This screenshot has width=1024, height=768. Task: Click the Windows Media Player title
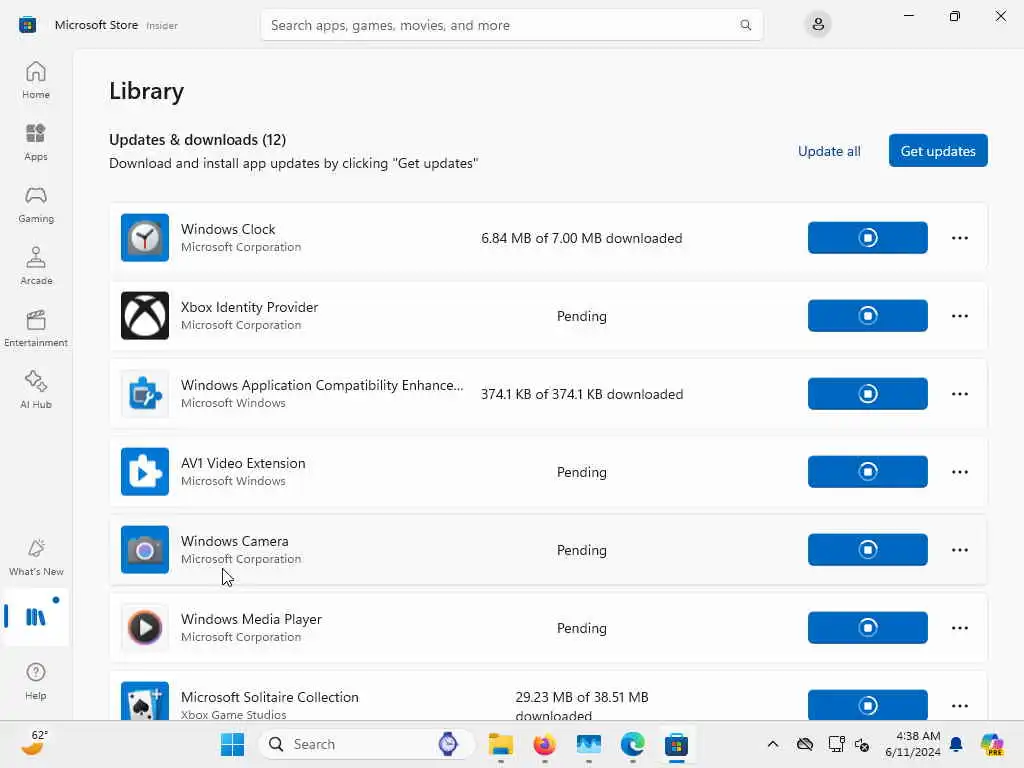[251, 619]
